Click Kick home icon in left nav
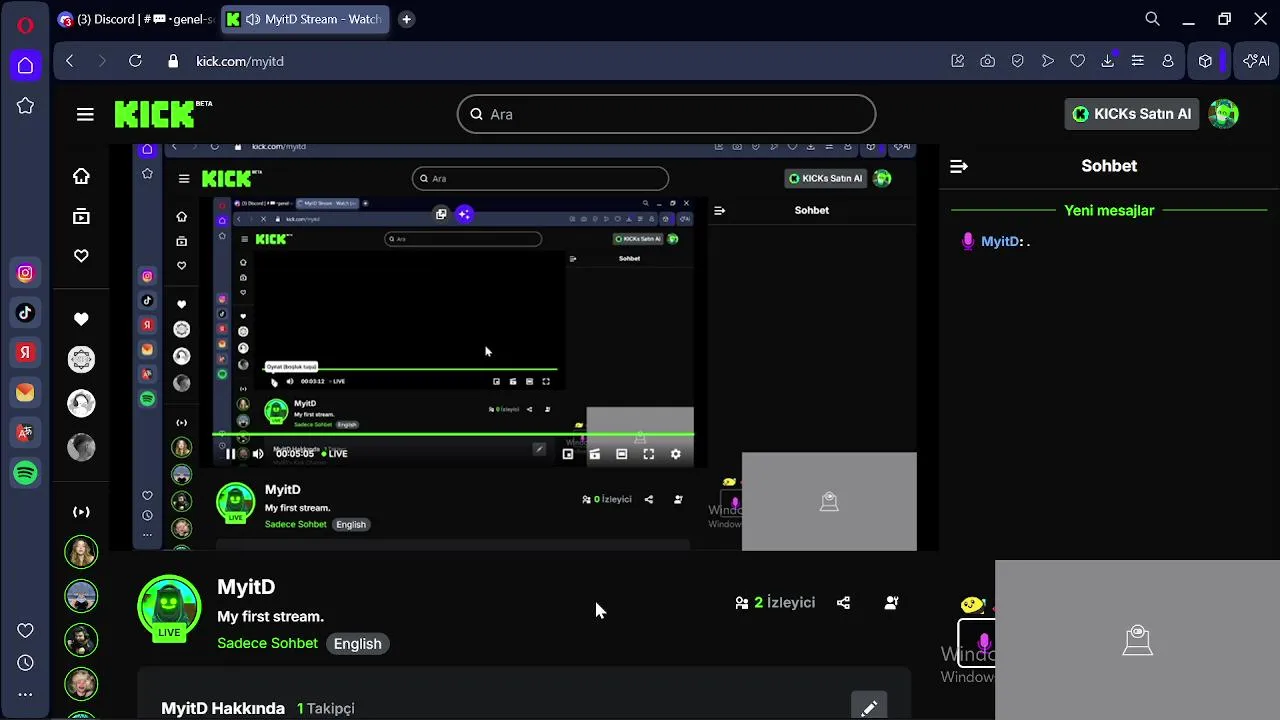Image resolution: width=1280 pixels, height=720 pixels. click(81, 176)
